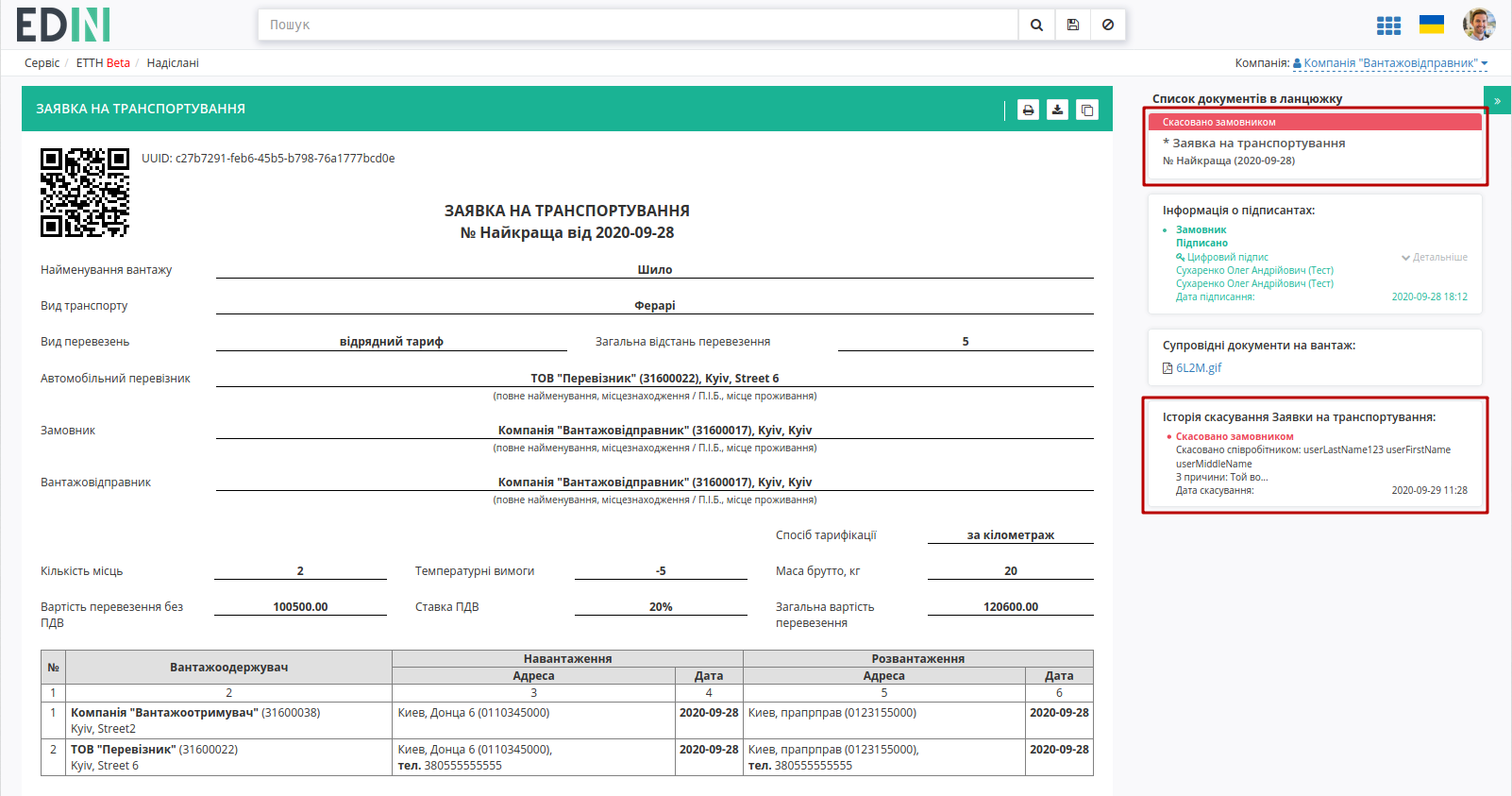Print the document with printer icon
This screenshot has height=796, width=1512.
click(x=1028, y=110)
